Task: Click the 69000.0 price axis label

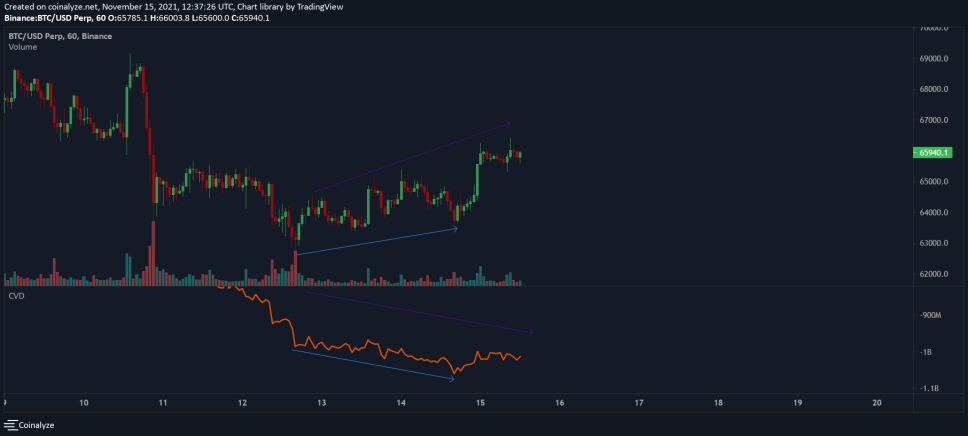Action: click(934, 59)
